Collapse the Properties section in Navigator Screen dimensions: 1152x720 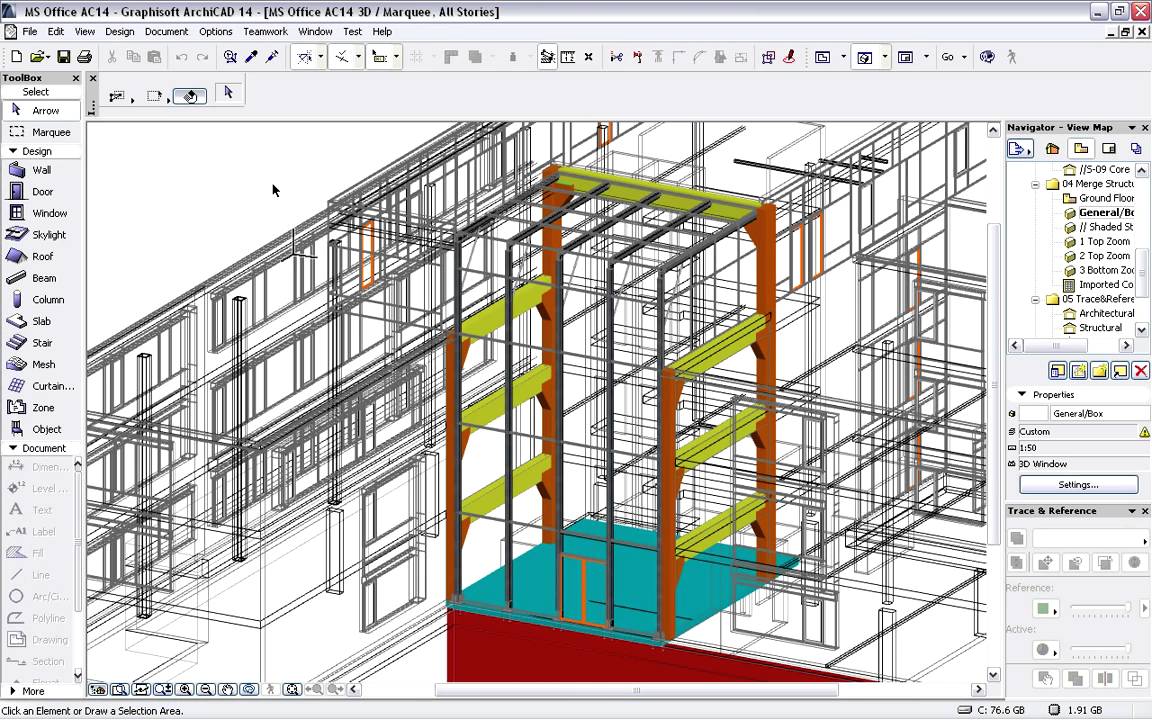tap(1021, 395)
